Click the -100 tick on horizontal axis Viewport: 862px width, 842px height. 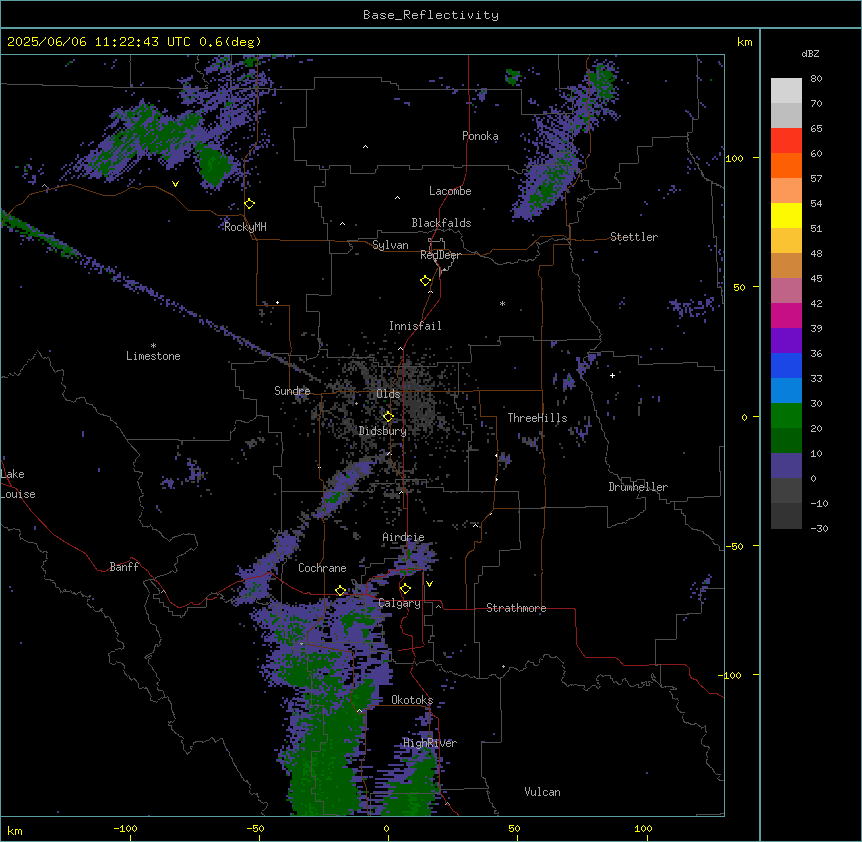coord(125,828)
